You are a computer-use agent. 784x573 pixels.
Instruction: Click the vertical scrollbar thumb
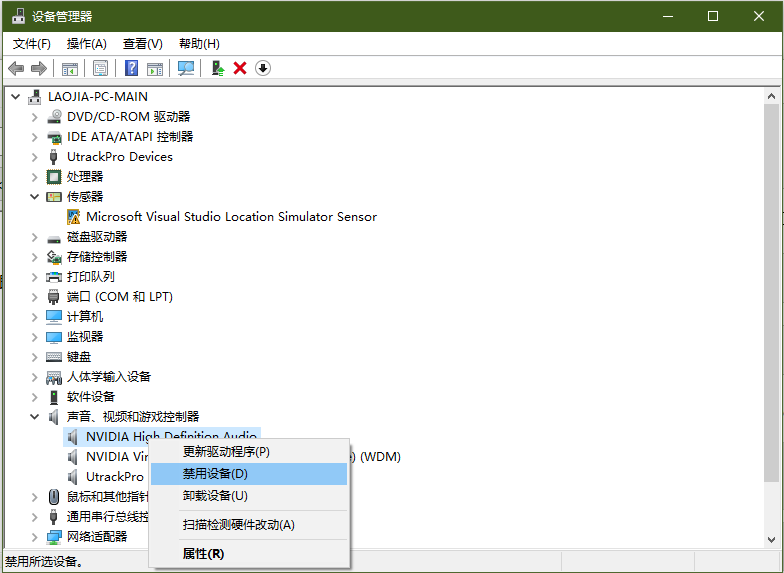(x=771, y=292)
